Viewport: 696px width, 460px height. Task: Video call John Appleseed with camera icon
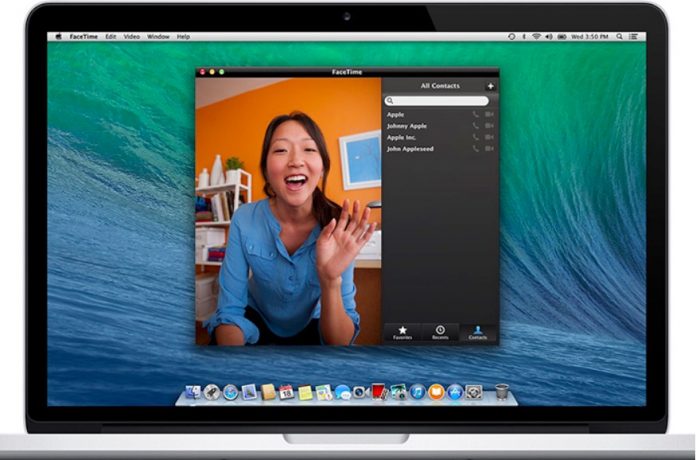[489, 149]
